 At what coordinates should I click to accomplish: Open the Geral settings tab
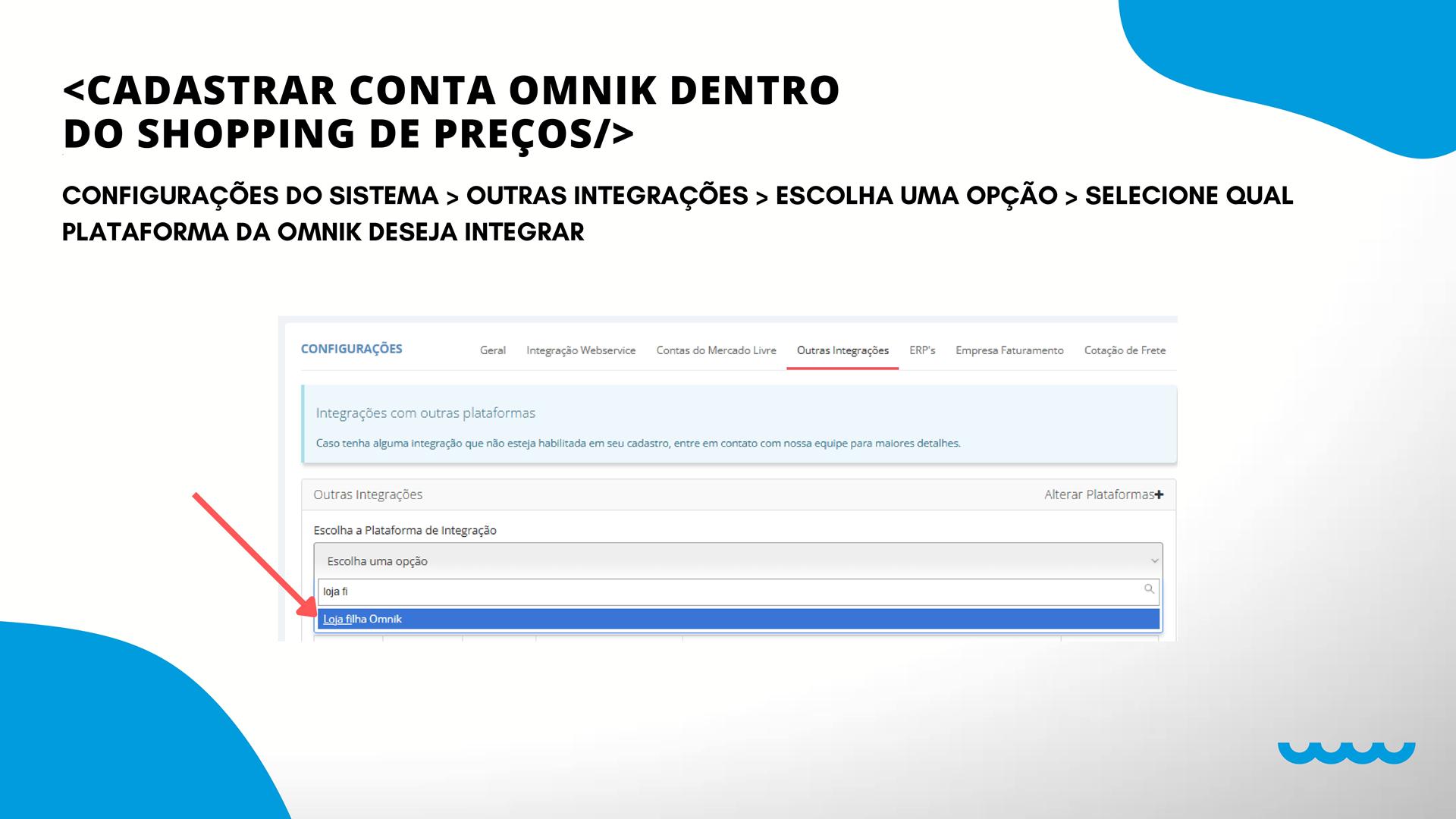(492, 350)
